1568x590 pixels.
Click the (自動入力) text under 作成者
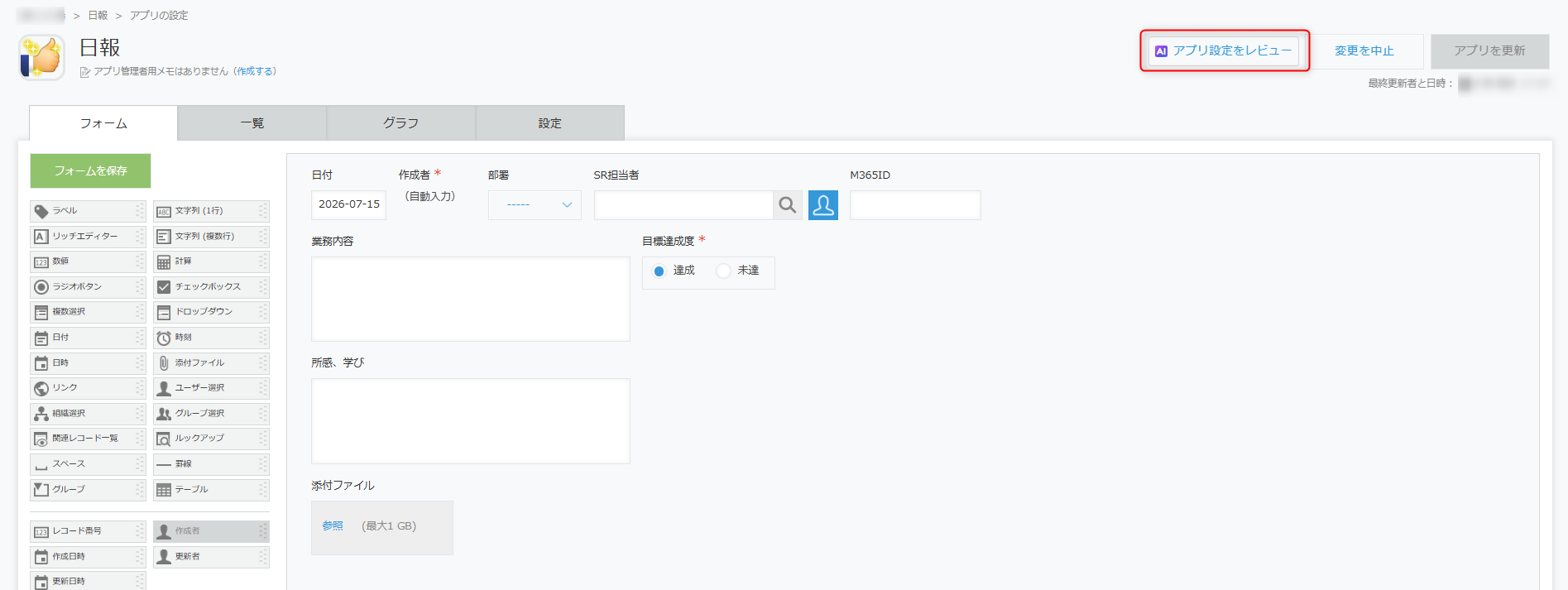click(430, 197)
